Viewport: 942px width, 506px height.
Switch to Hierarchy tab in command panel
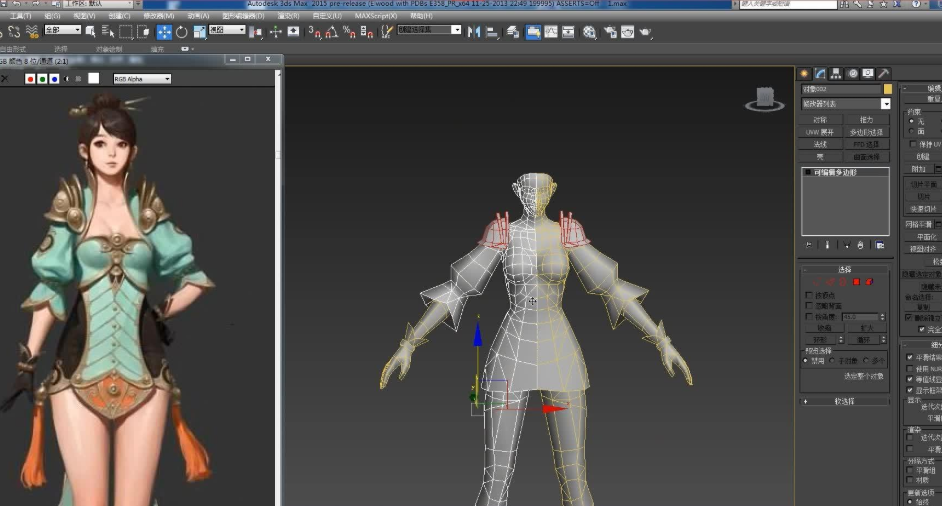coord(836,73)
